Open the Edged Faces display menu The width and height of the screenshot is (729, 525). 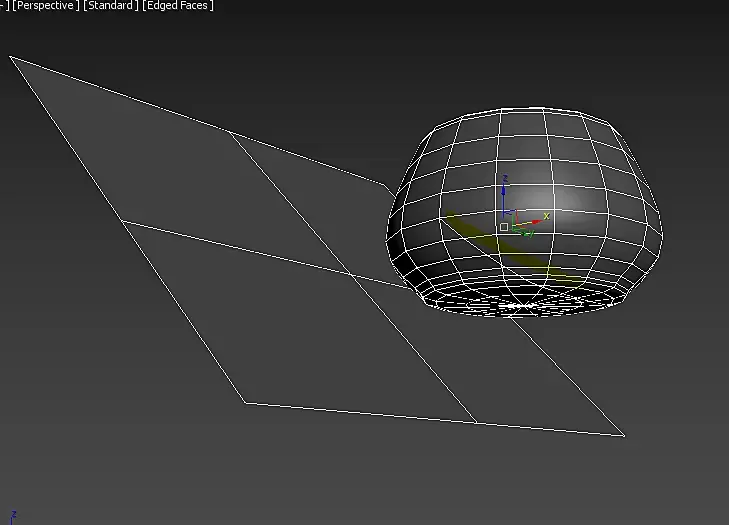point(178,6)
